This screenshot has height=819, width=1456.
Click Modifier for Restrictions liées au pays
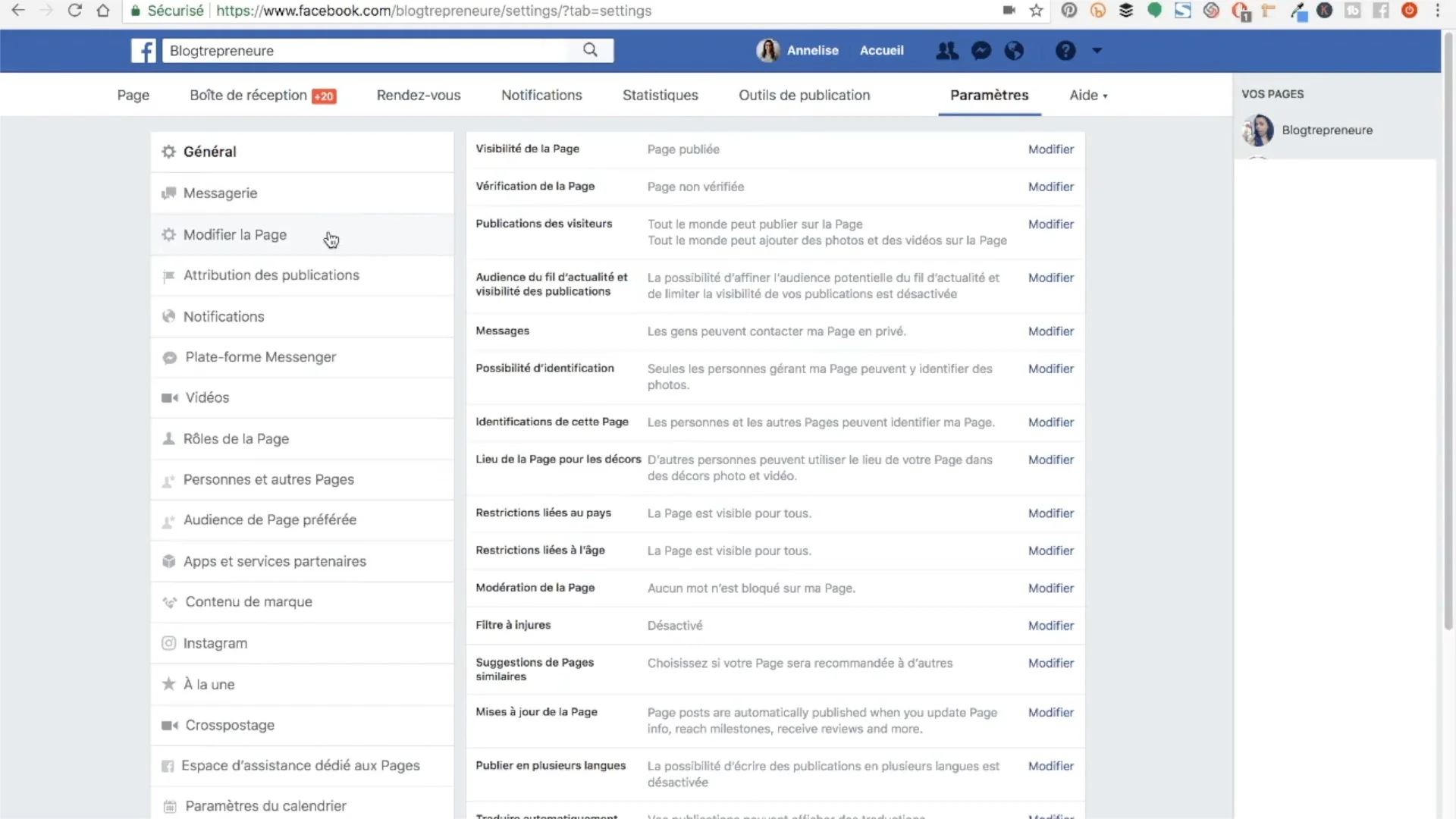click(1050, 513)
